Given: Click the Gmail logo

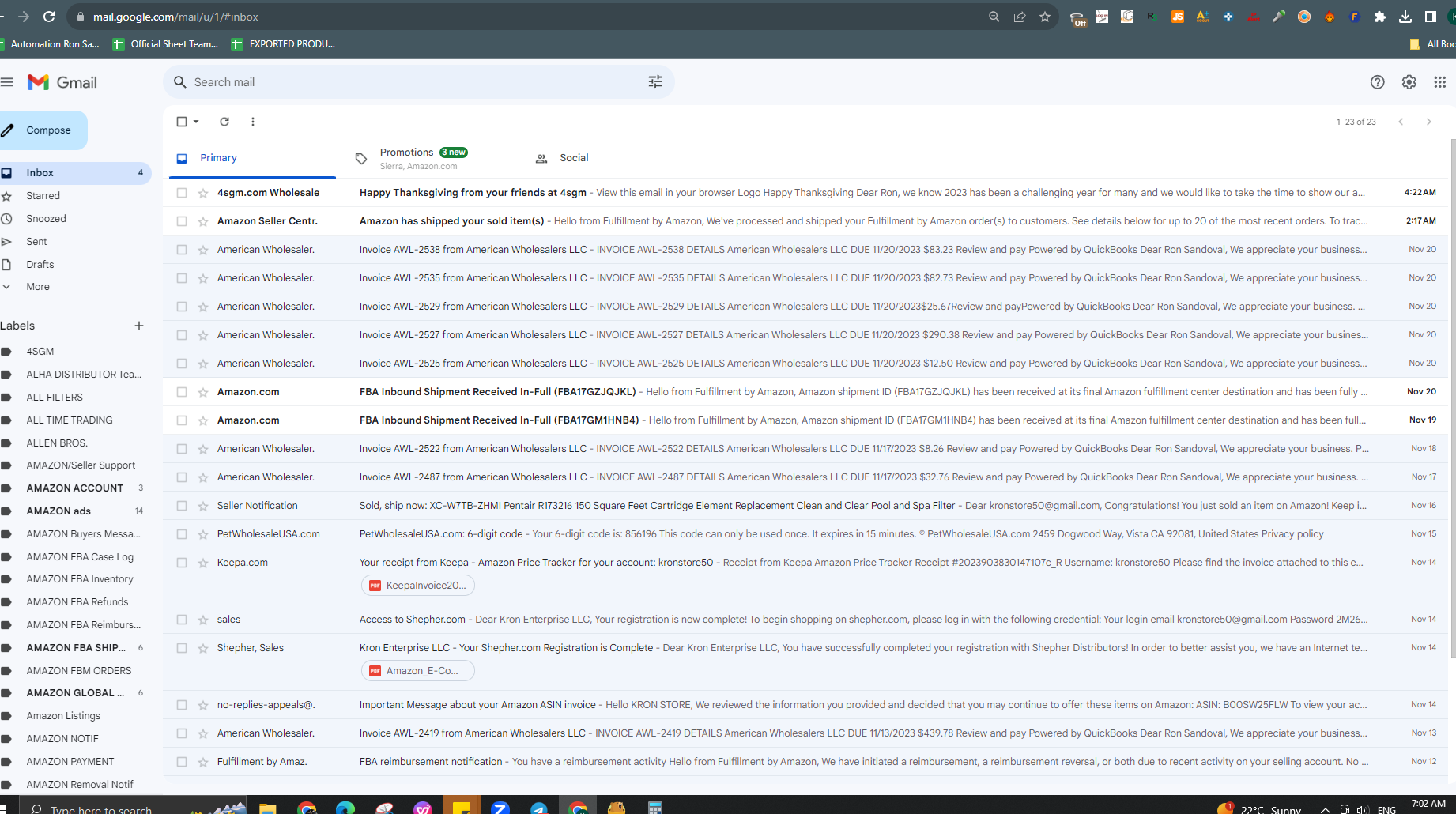Looking at the screenshot, I should click(x=62, y=82).
